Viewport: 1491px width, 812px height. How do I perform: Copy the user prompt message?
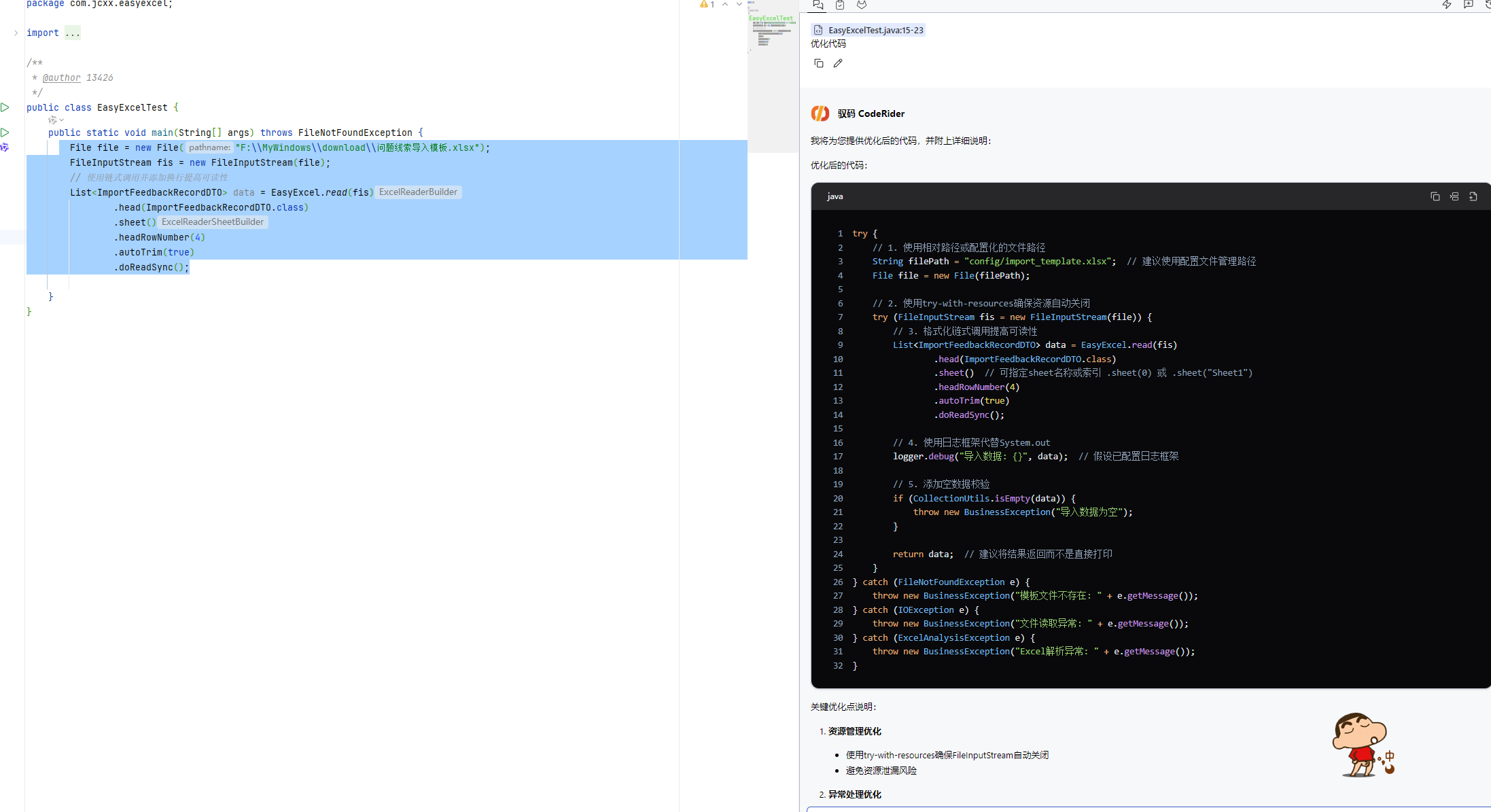[x=819, y=63]
